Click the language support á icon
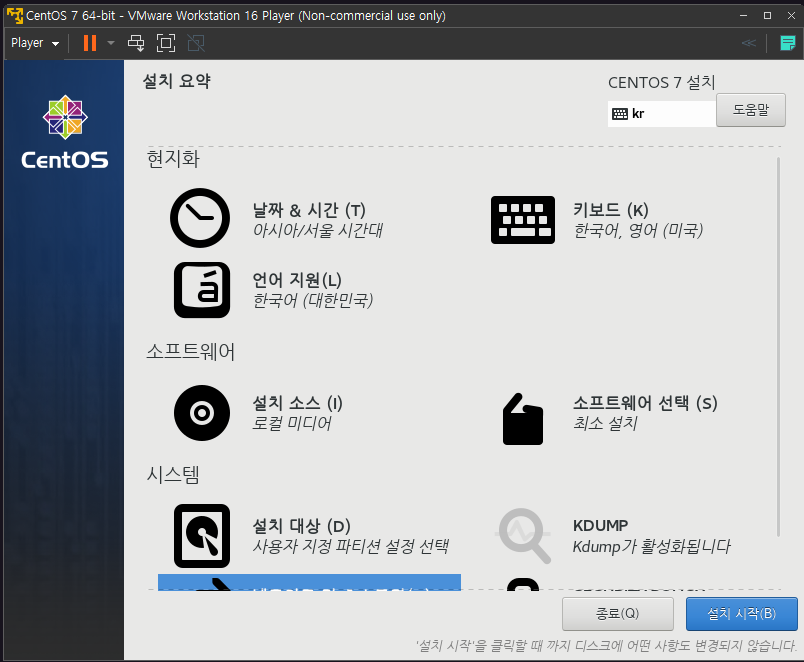This screenshot has height=662, width=804. pyautogui.click(x=202, y=290)
